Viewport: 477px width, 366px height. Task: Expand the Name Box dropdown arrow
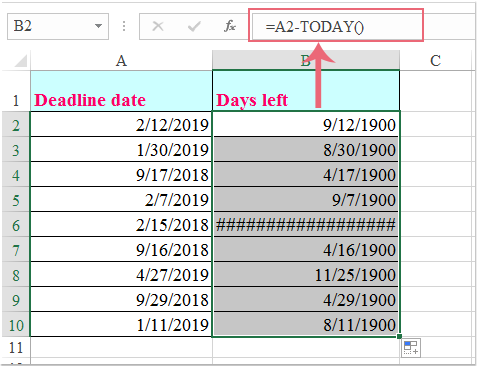click(x=98, y=26)
